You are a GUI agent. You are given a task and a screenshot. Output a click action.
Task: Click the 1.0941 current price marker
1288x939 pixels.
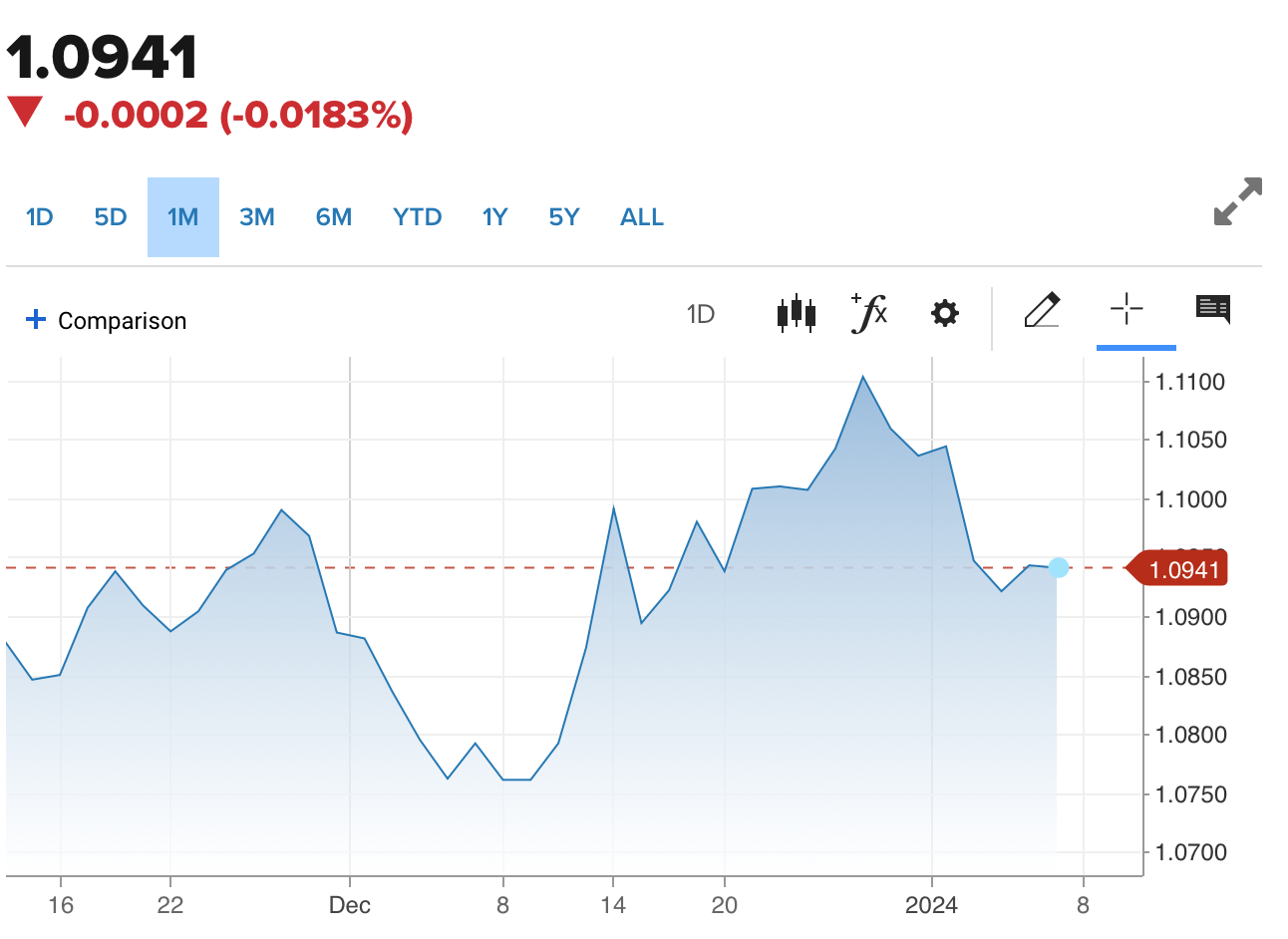pyautogui.click(x=1182, y=569)
